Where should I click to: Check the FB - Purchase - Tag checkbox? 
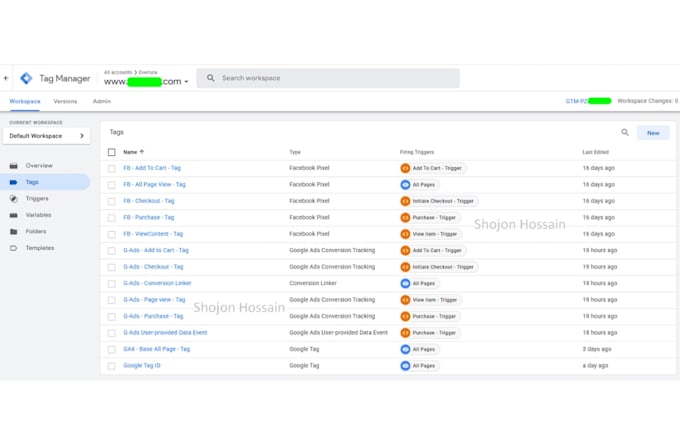click(x=111, y=218)
